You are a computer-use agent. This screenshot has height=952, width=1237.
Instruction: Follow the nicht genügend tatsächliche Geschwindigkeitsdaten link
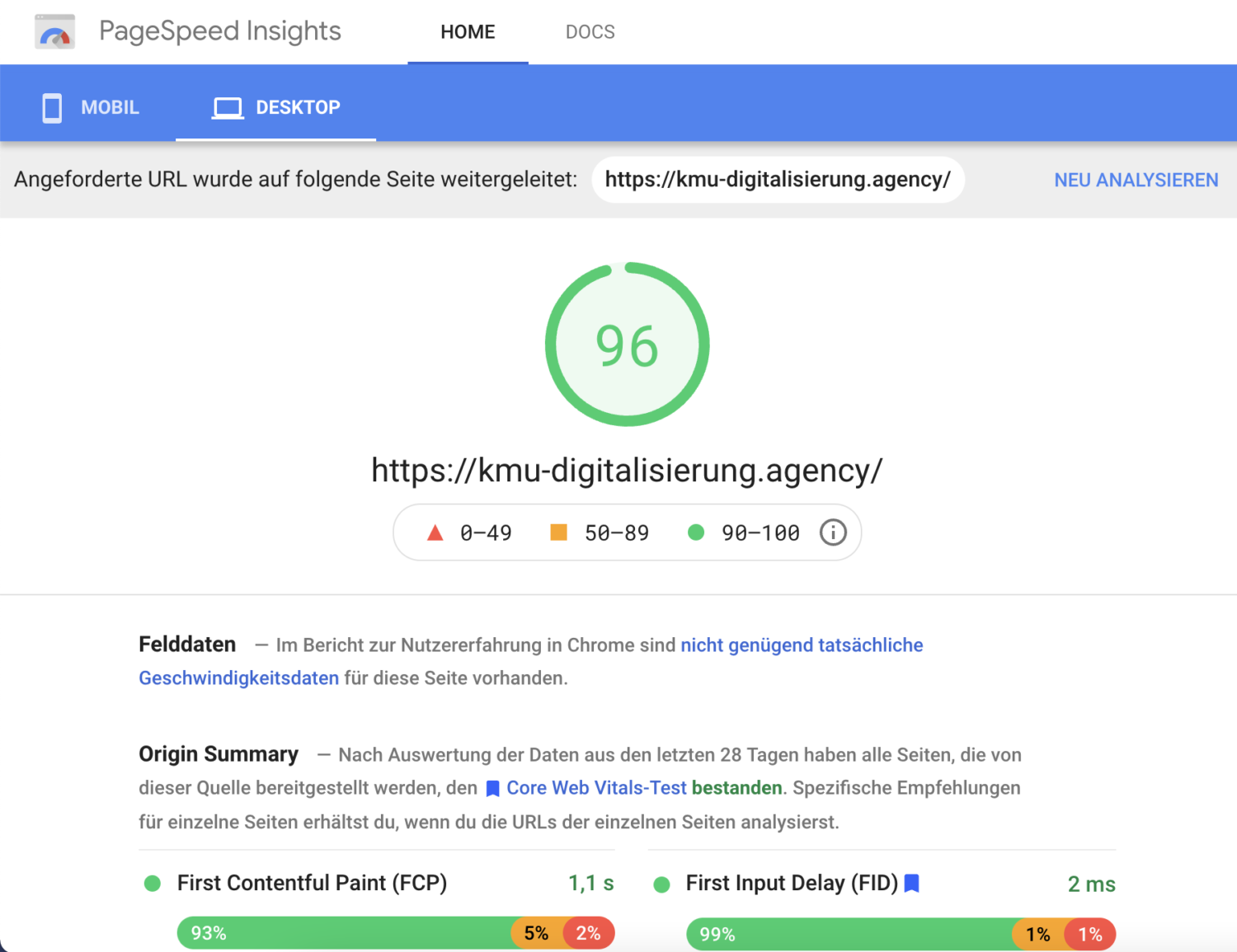coord(801,645)
